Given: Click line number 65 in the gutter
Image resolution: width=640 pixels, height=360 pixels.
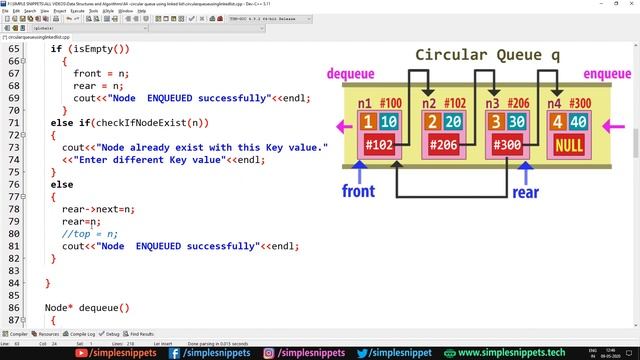Looking at the screenshot, I should 13,49.
